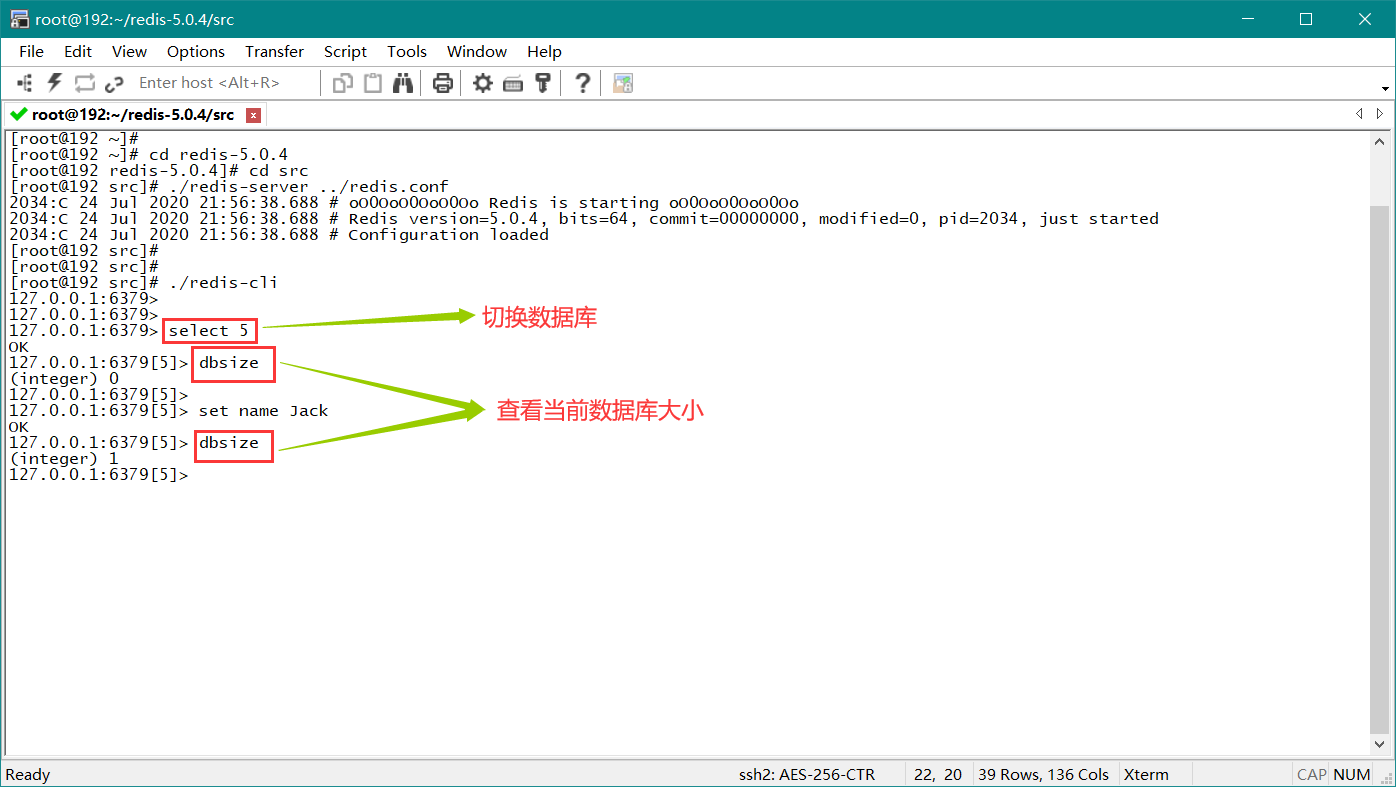Screen dimensions: 1396x787
Task: Click the Quick Connect lightning bolt icon
Action: [55, 83]
